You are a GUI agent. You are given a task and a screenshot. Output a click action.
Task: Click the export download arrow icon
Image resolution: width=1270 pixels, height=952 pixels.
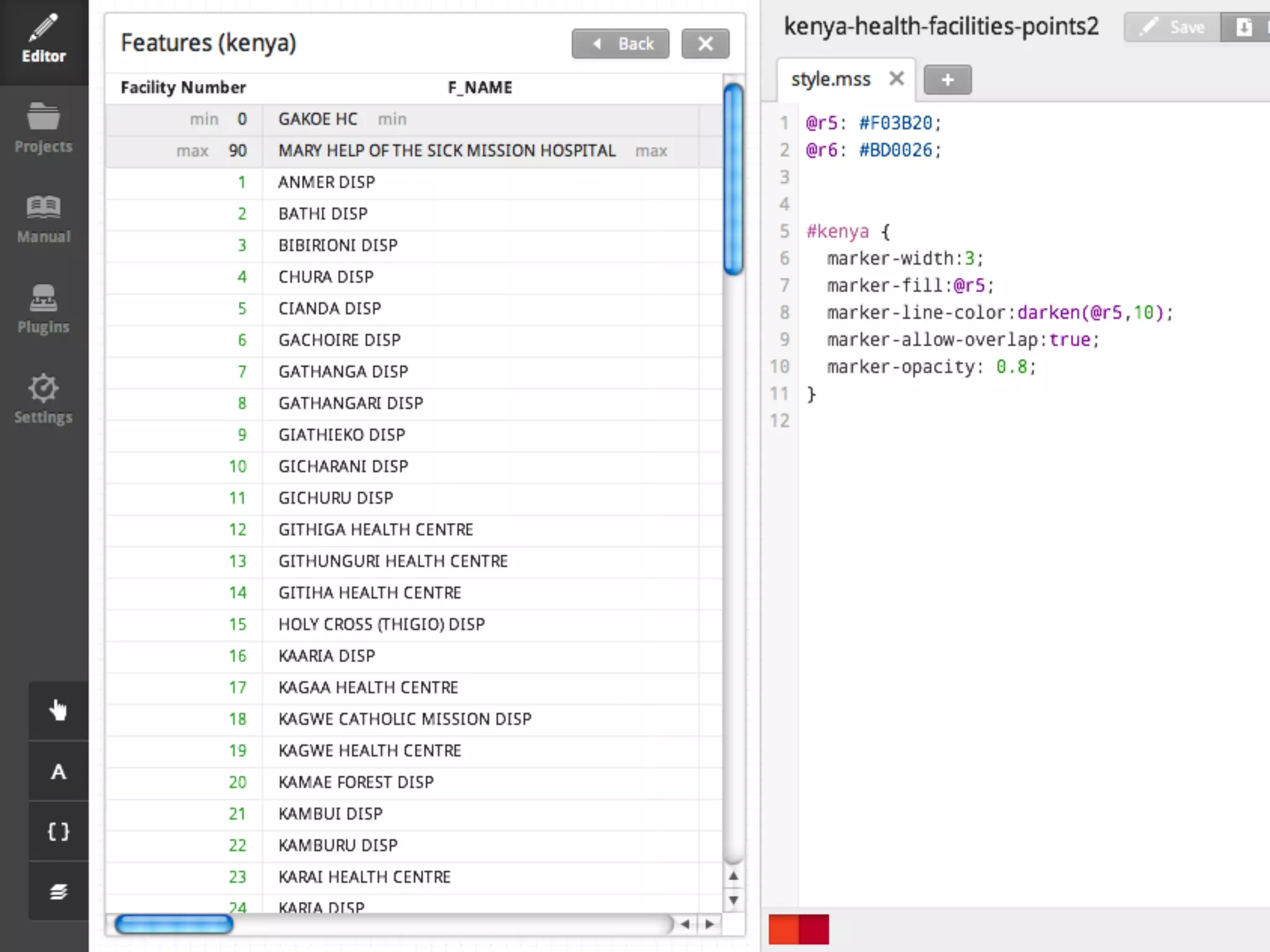1244,27
